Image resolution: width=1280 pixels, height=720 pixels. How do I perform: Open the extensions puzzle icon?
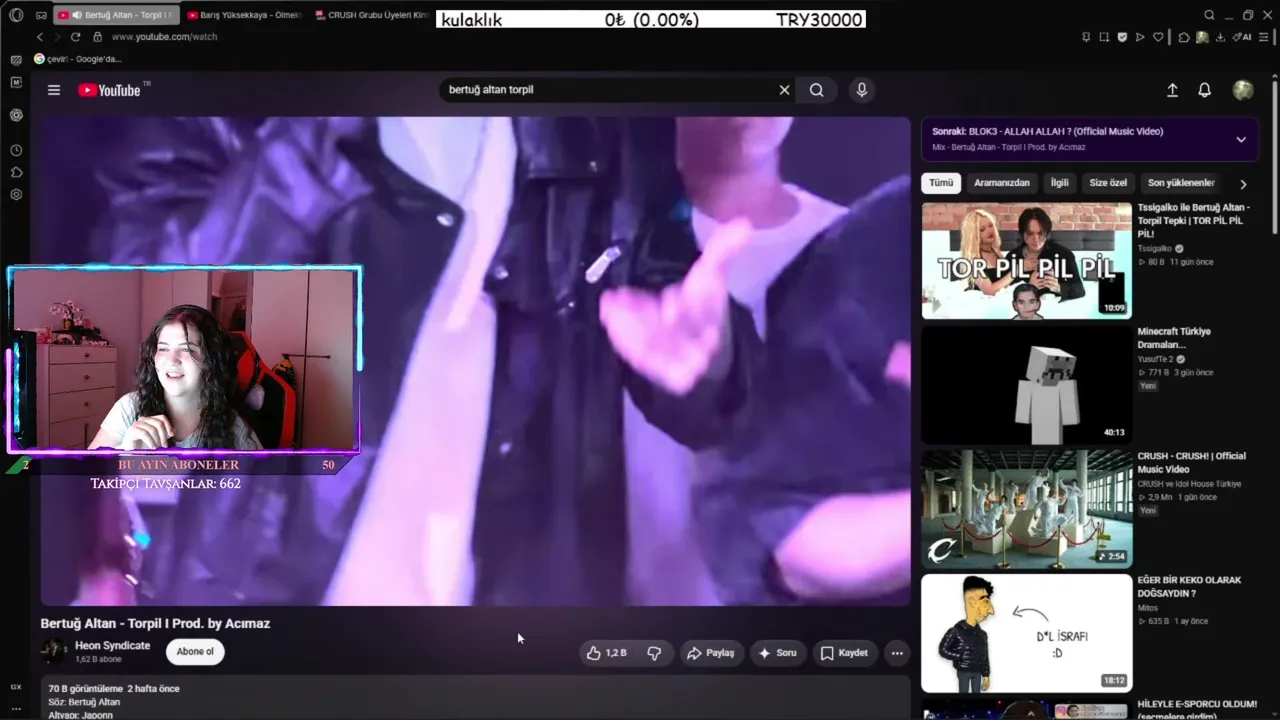click(1184, 37)
